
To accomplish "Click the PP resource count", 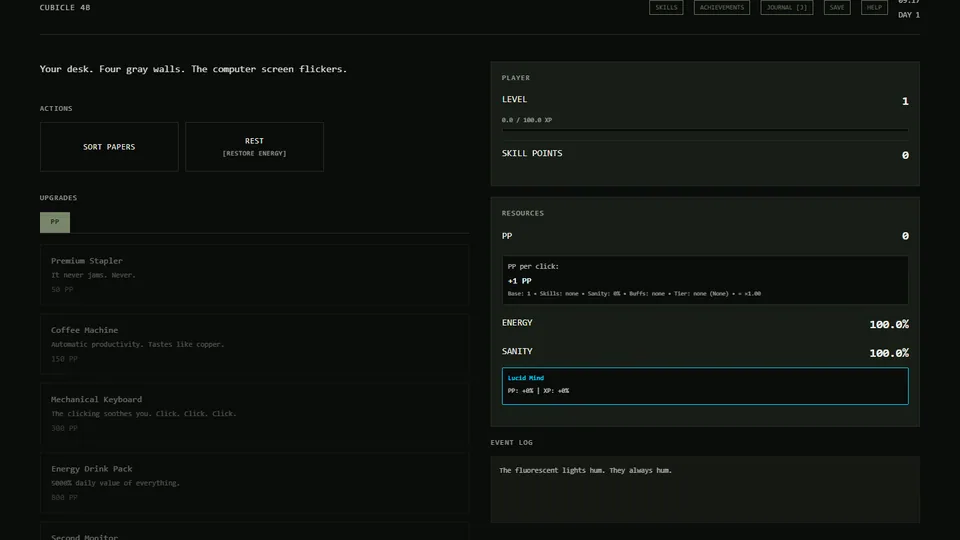I will 905,236.
